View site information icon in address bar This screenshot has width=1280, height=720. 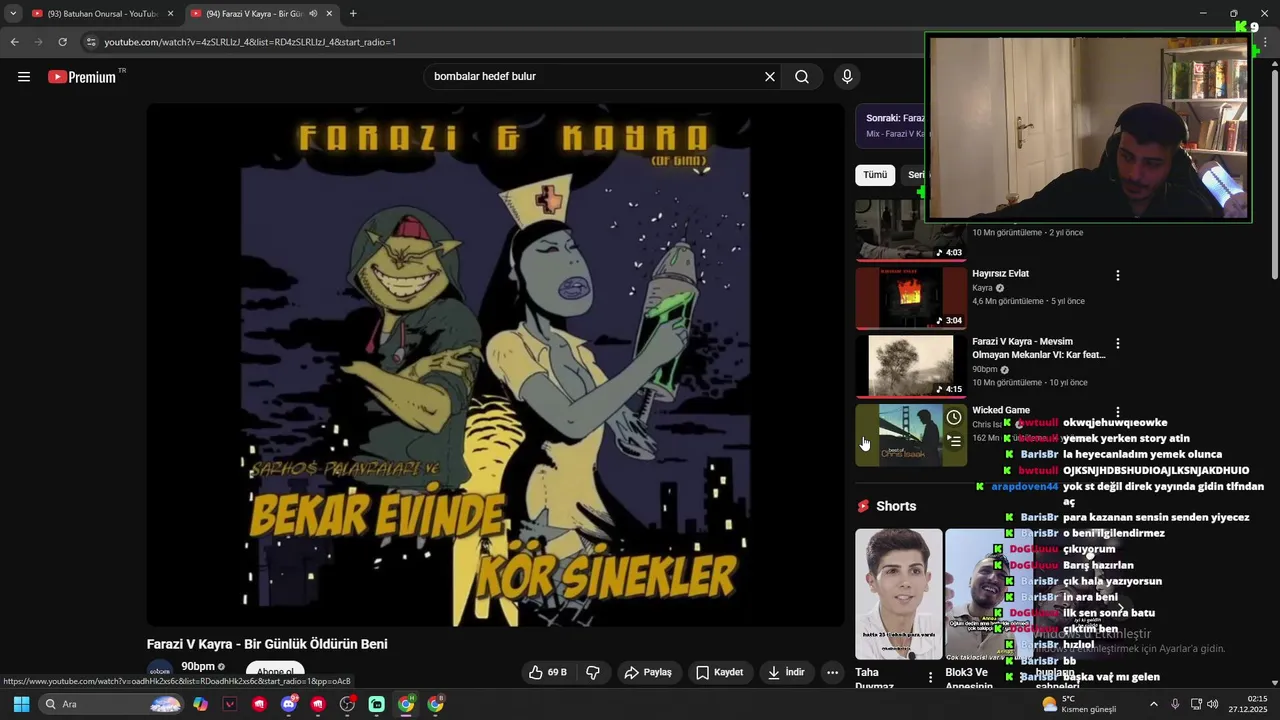pos(91,42)
